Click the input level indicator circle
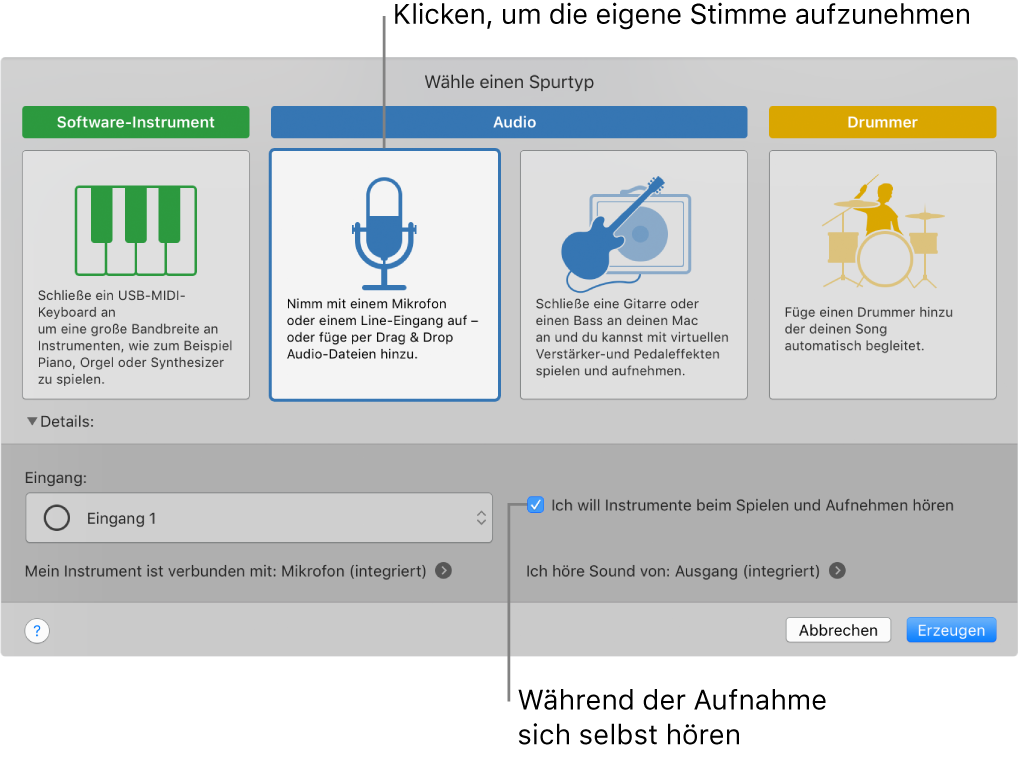1021x758 pixels. [56, 517]
